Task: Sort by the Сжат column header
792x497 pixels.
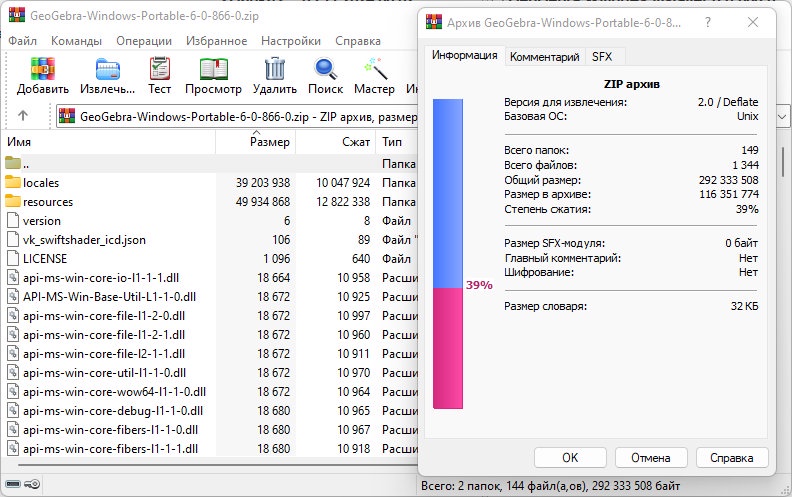Action: tap(335, 142)
